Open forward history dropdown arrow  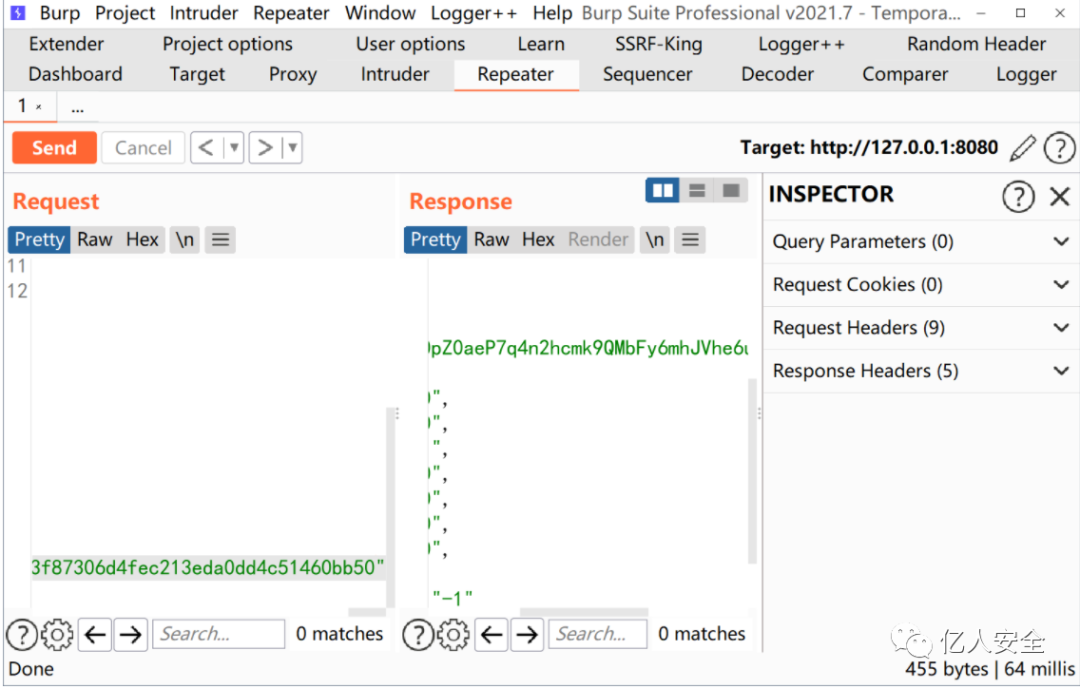(293, 147)
